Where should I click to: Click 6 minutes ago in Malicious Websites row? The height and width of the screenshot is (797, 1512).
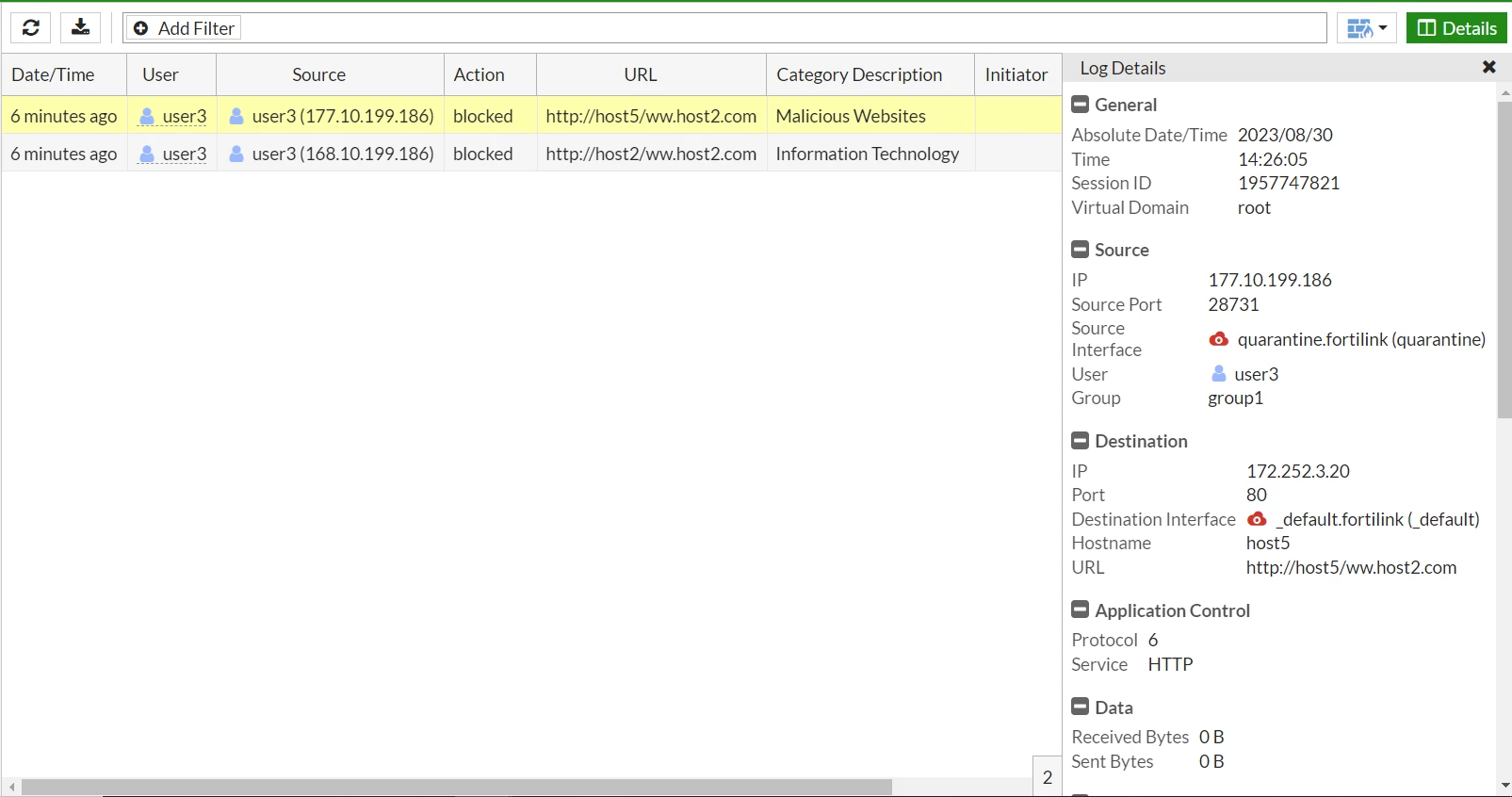(x=64, y=116)
